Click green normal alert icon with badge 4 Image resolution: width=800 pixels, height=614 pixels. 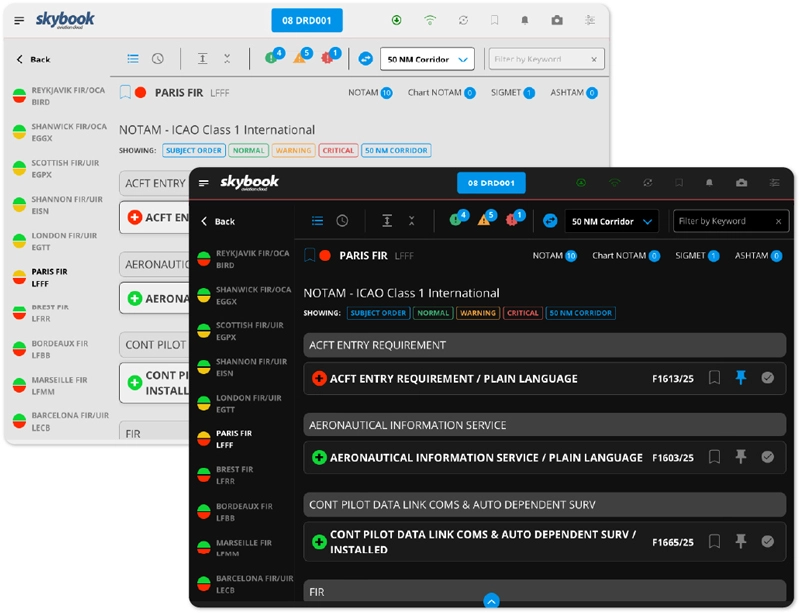pyautogui.click(x=457, y=220)
